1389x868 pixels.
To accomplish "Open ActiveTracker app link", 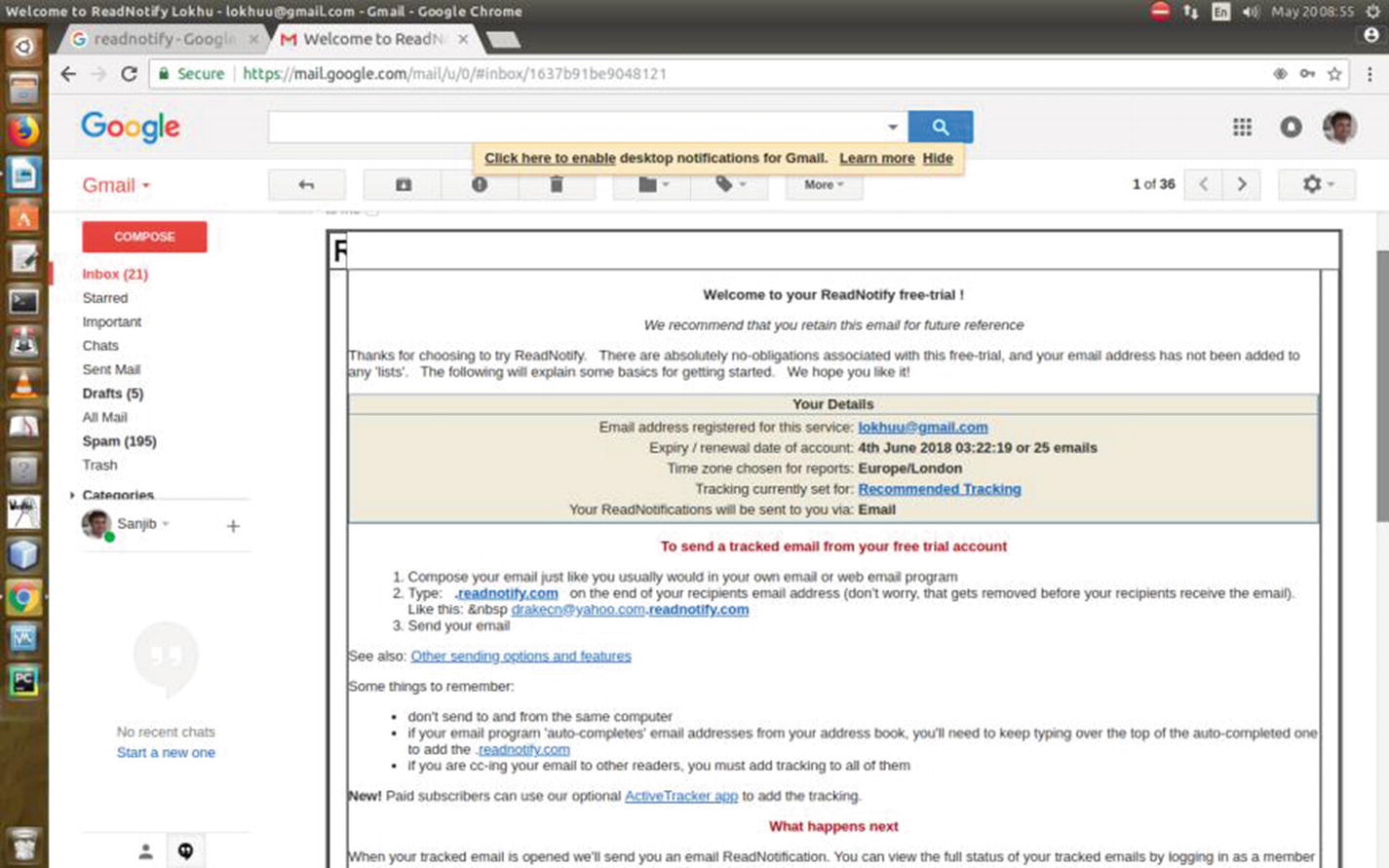I will [680, 796].
